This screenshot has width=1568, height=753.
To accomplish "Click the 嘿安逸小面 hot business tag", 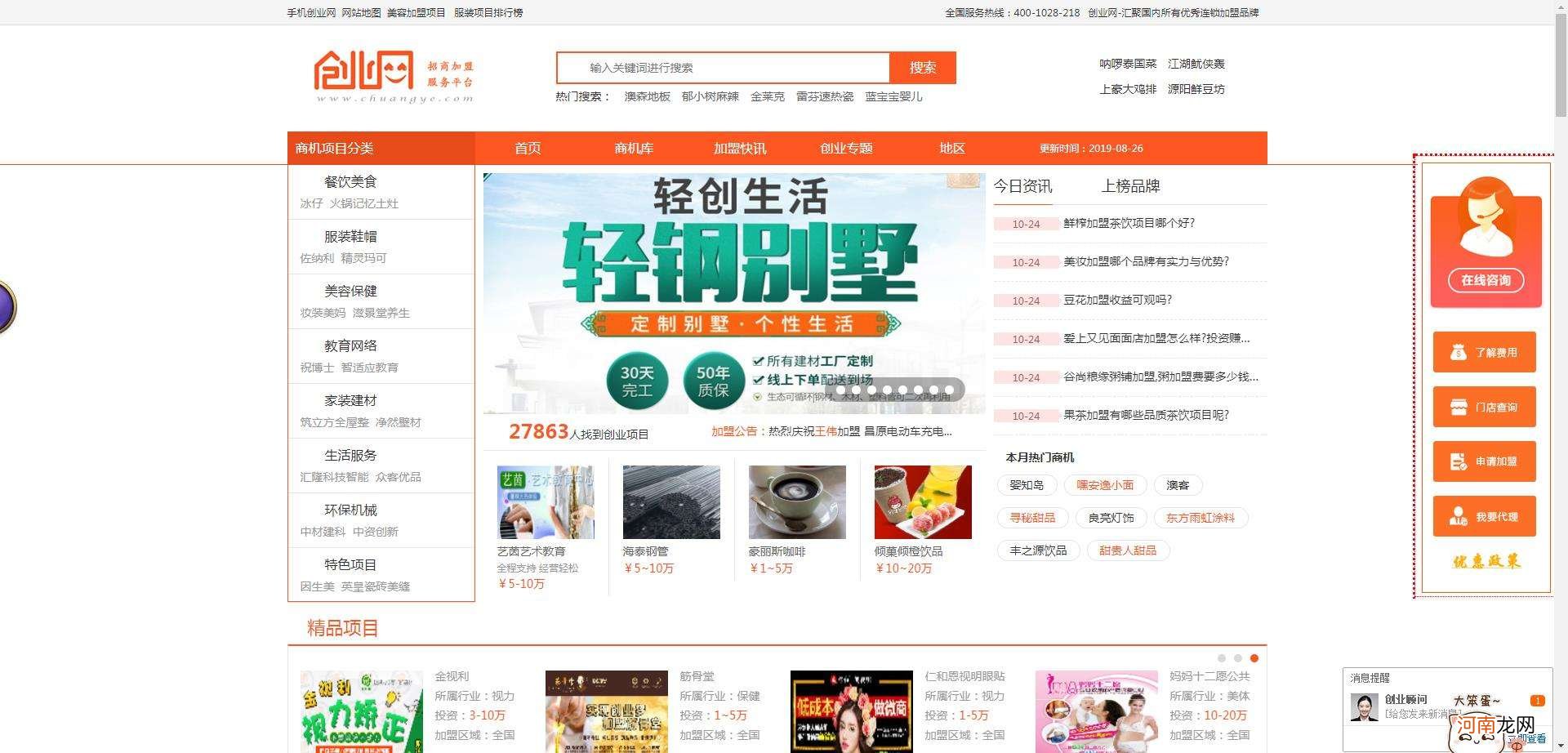I will tap(1105, 485).
